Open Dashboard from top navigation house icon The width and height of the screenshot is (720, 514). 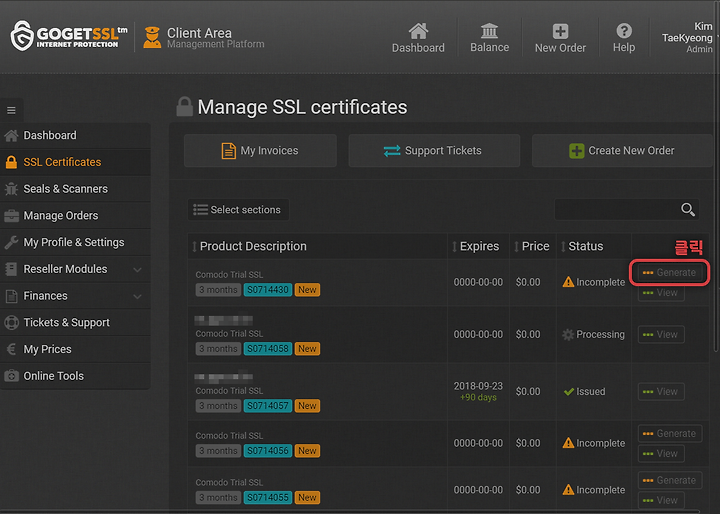[418, 31]
